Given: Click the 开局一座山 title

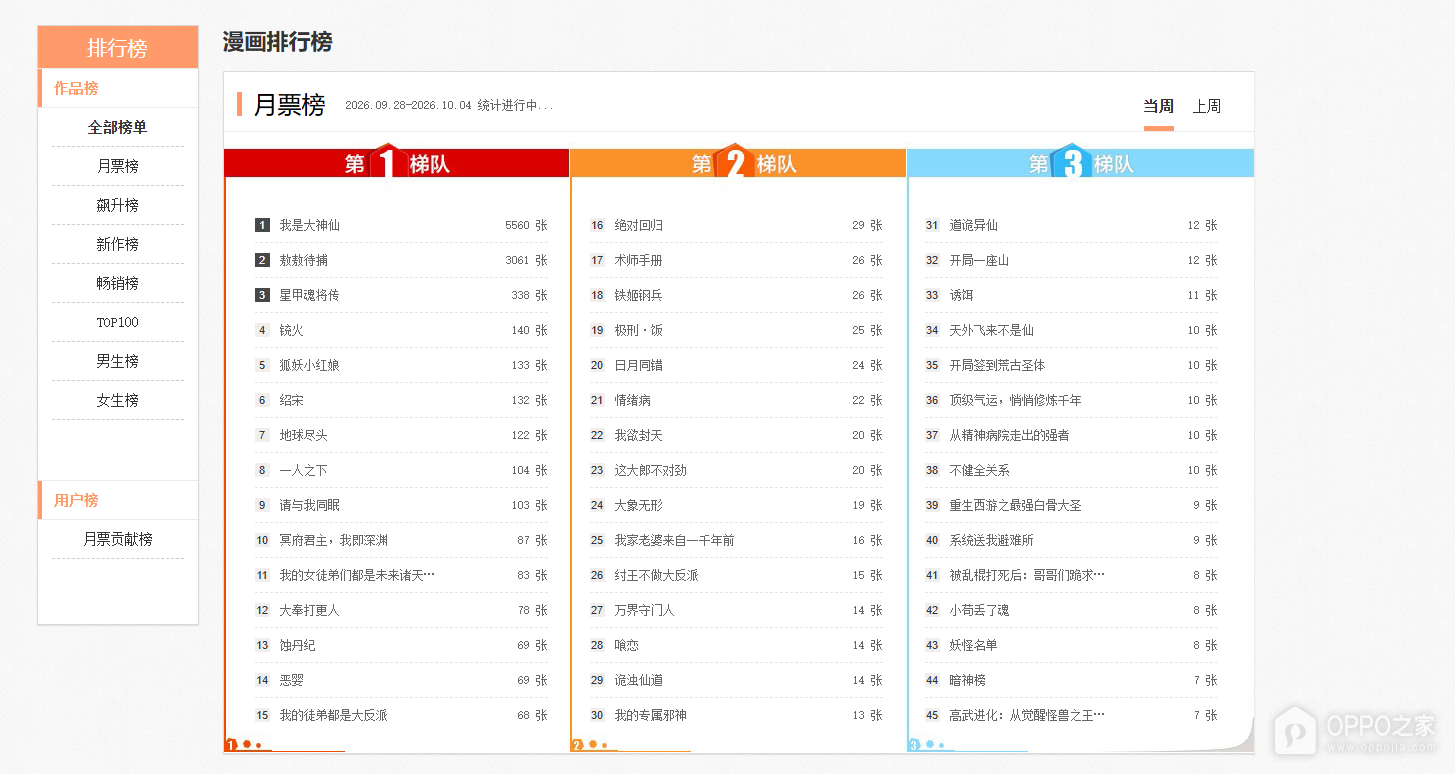Looking at the screenshot, I should point(980,260).
